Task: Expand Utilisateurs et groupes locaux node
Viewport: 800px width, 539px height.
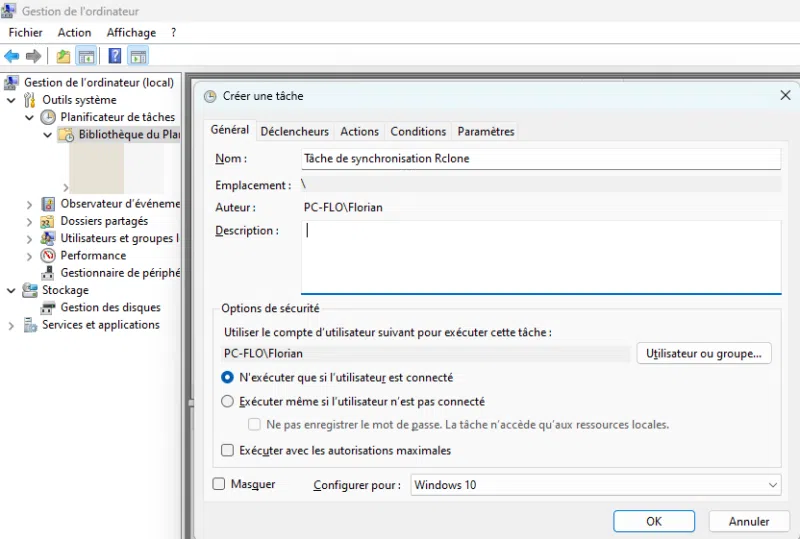Action: click(30, 239)
